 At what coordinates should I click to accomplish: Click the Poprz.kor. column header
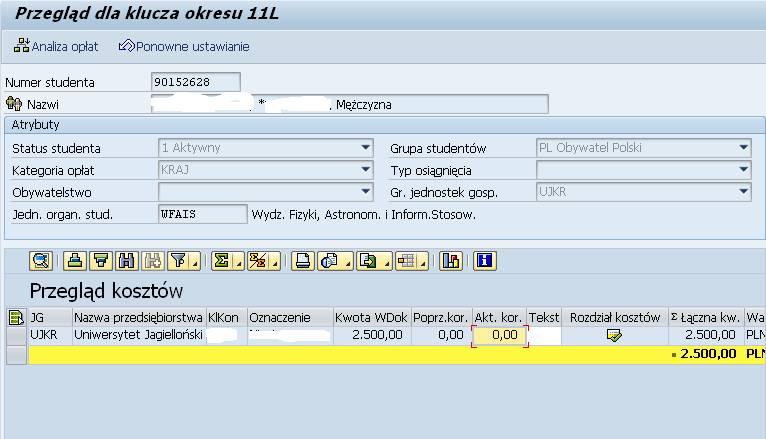[441, 318]
